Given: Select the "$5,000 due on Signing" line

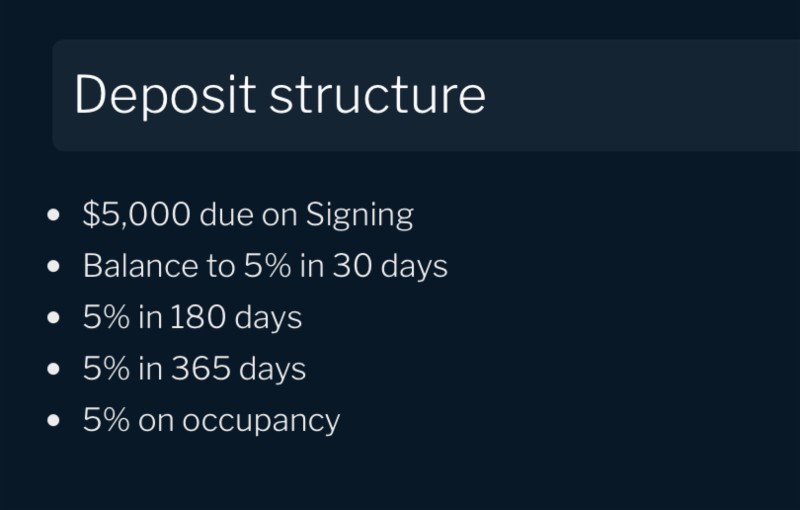Looking at the screenshot, I should coord(248,215).
